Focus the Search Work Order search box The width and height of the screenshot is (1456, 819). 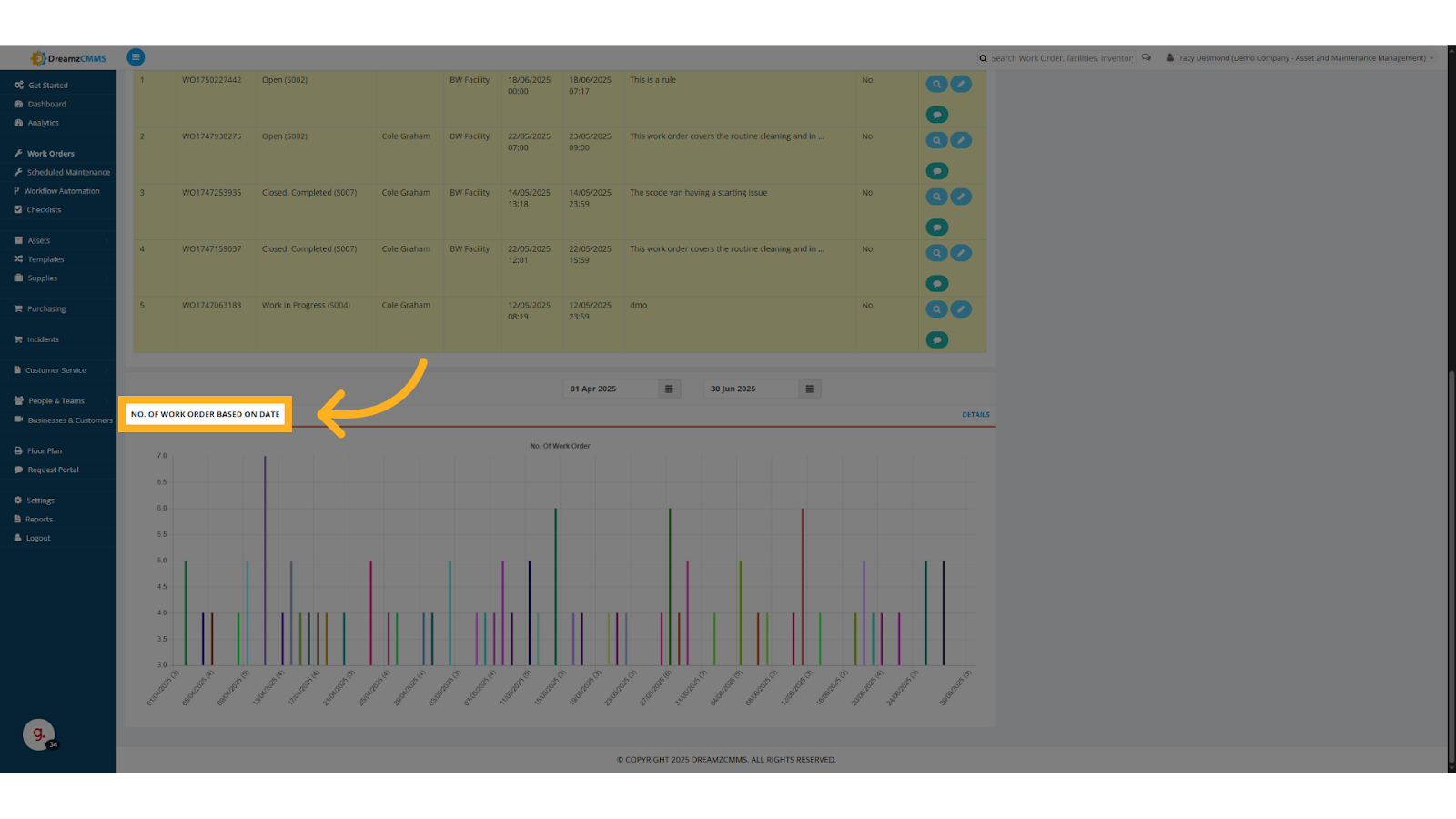coord(1061,58)
